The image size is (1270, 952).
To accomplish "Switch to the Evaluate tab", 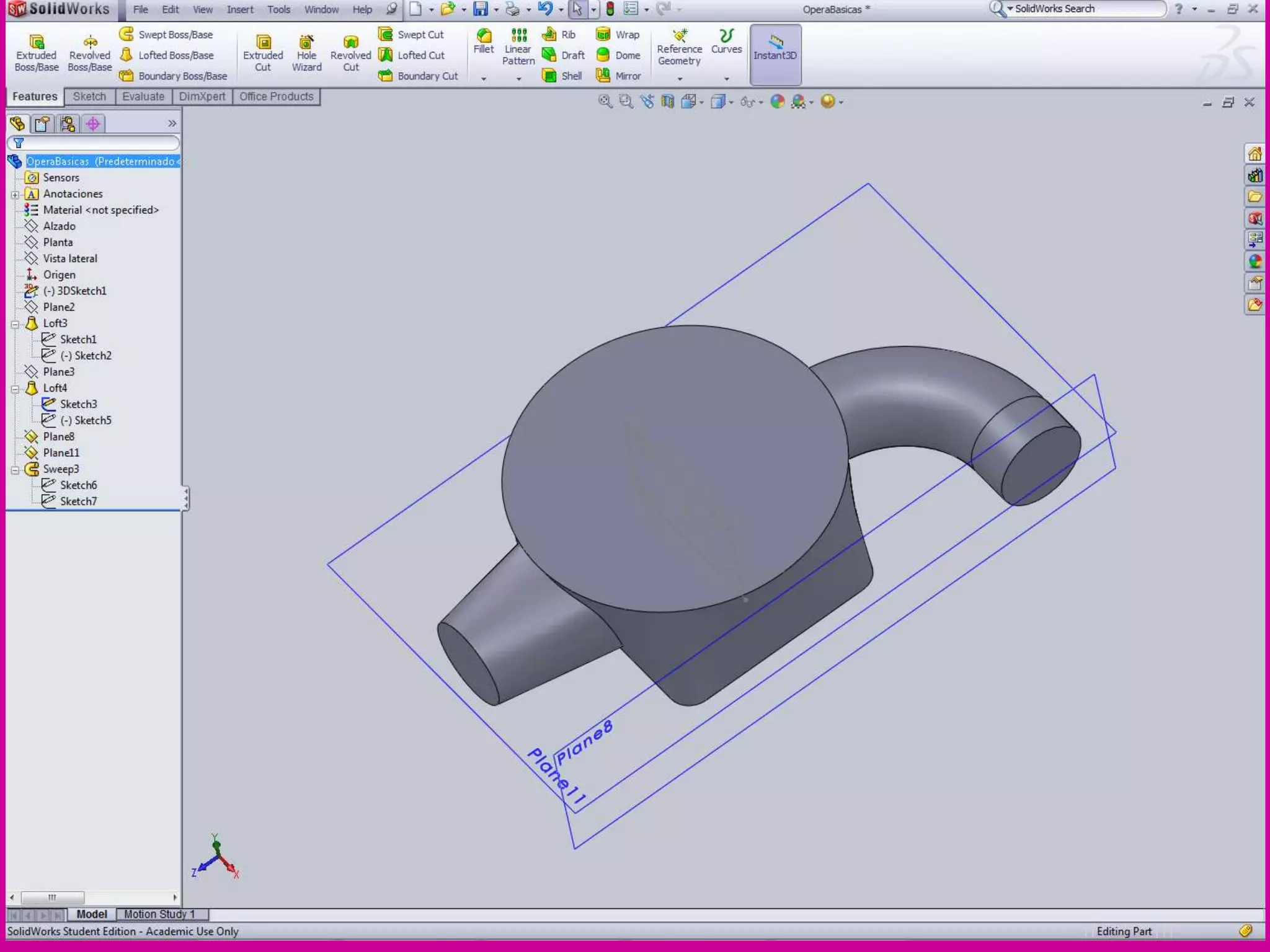I will point(143,97).
